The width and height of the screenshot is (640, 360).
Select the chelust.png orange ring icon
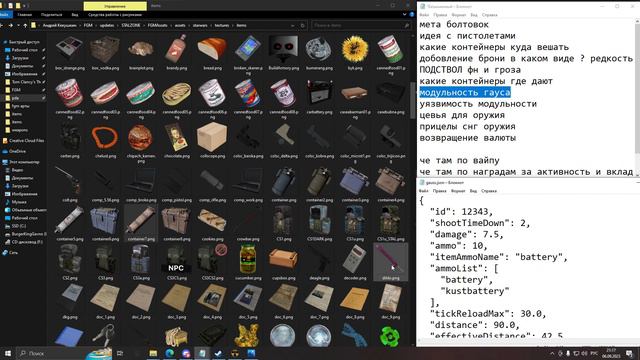pos(105,139)
